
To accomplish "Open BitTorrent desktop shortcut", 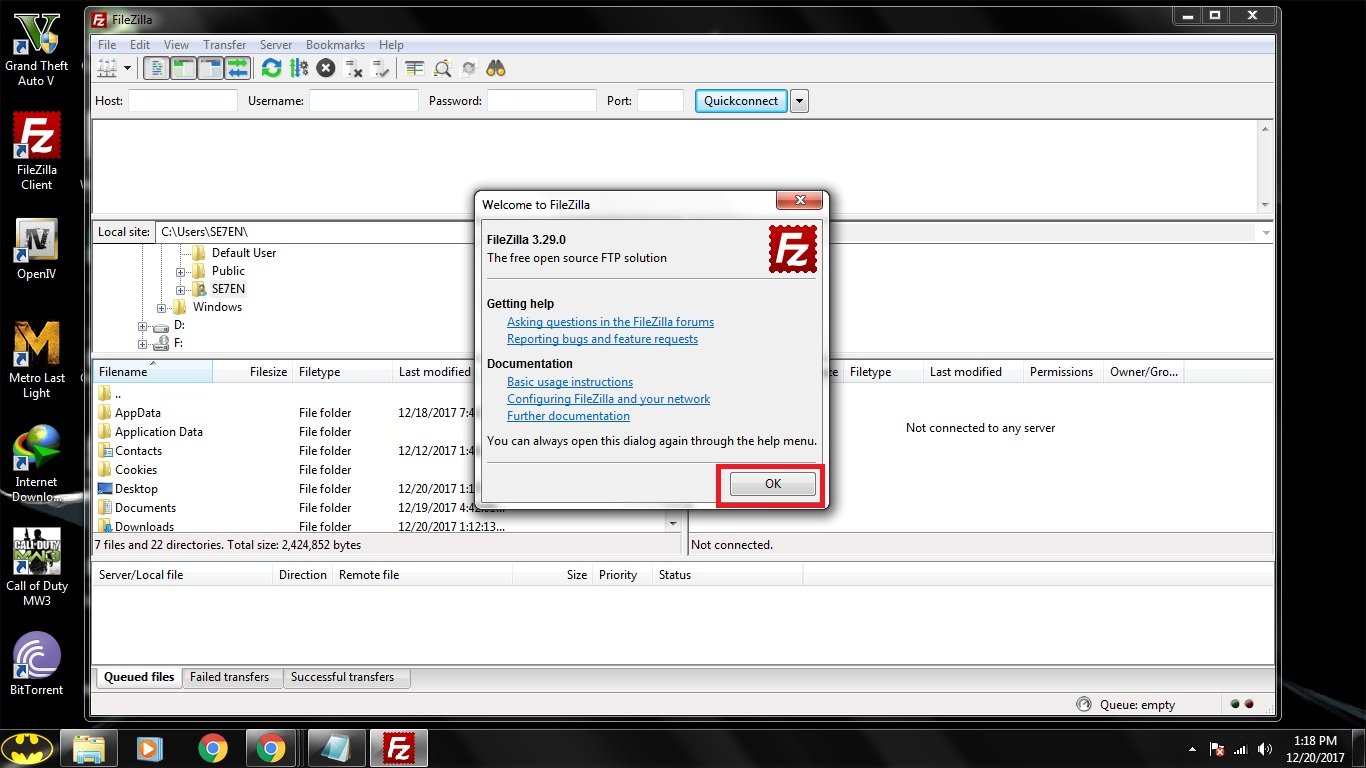I will tap(37, 665).
